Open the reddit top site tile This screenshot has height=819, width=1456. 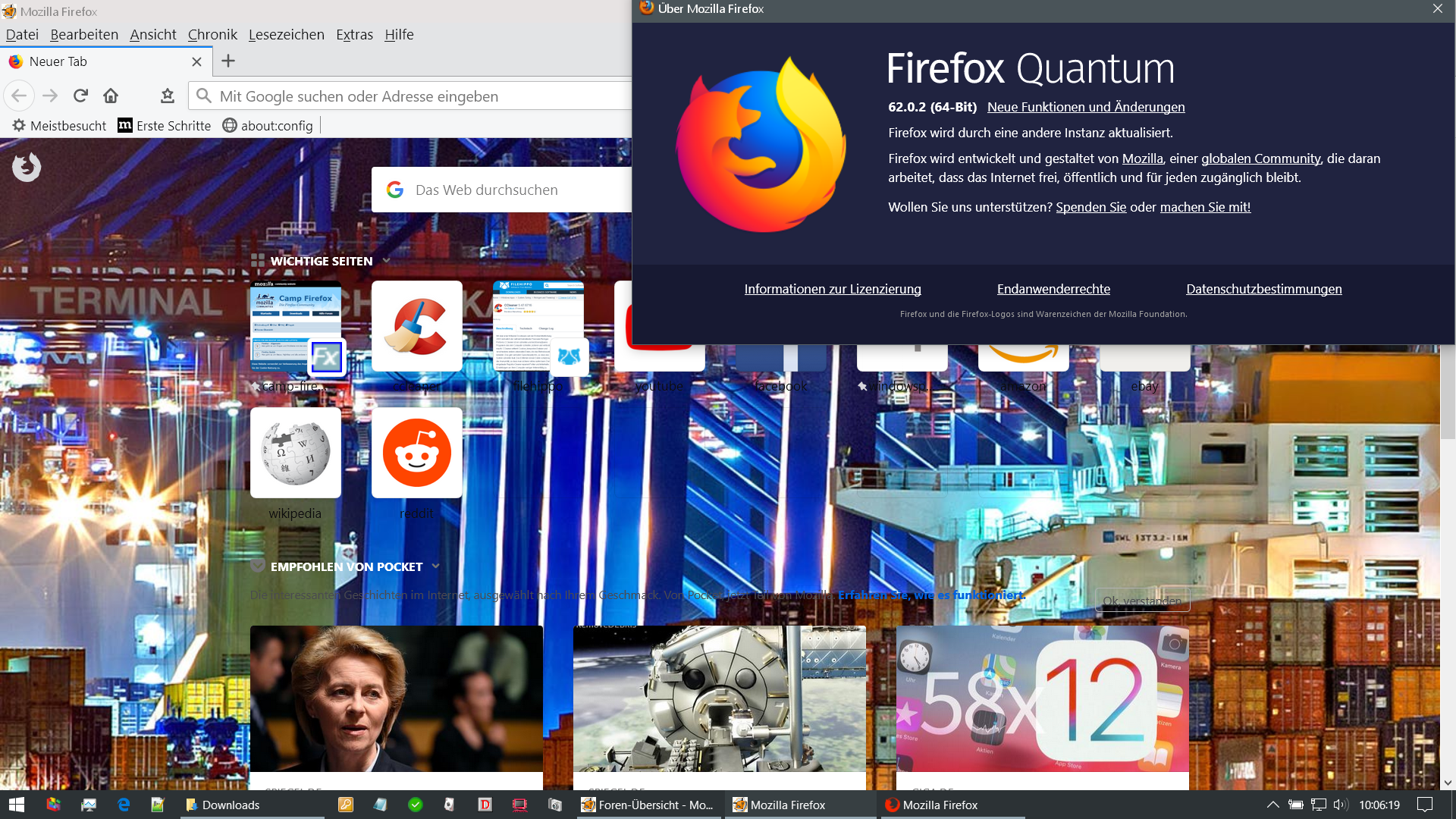[x=417, y=453]
